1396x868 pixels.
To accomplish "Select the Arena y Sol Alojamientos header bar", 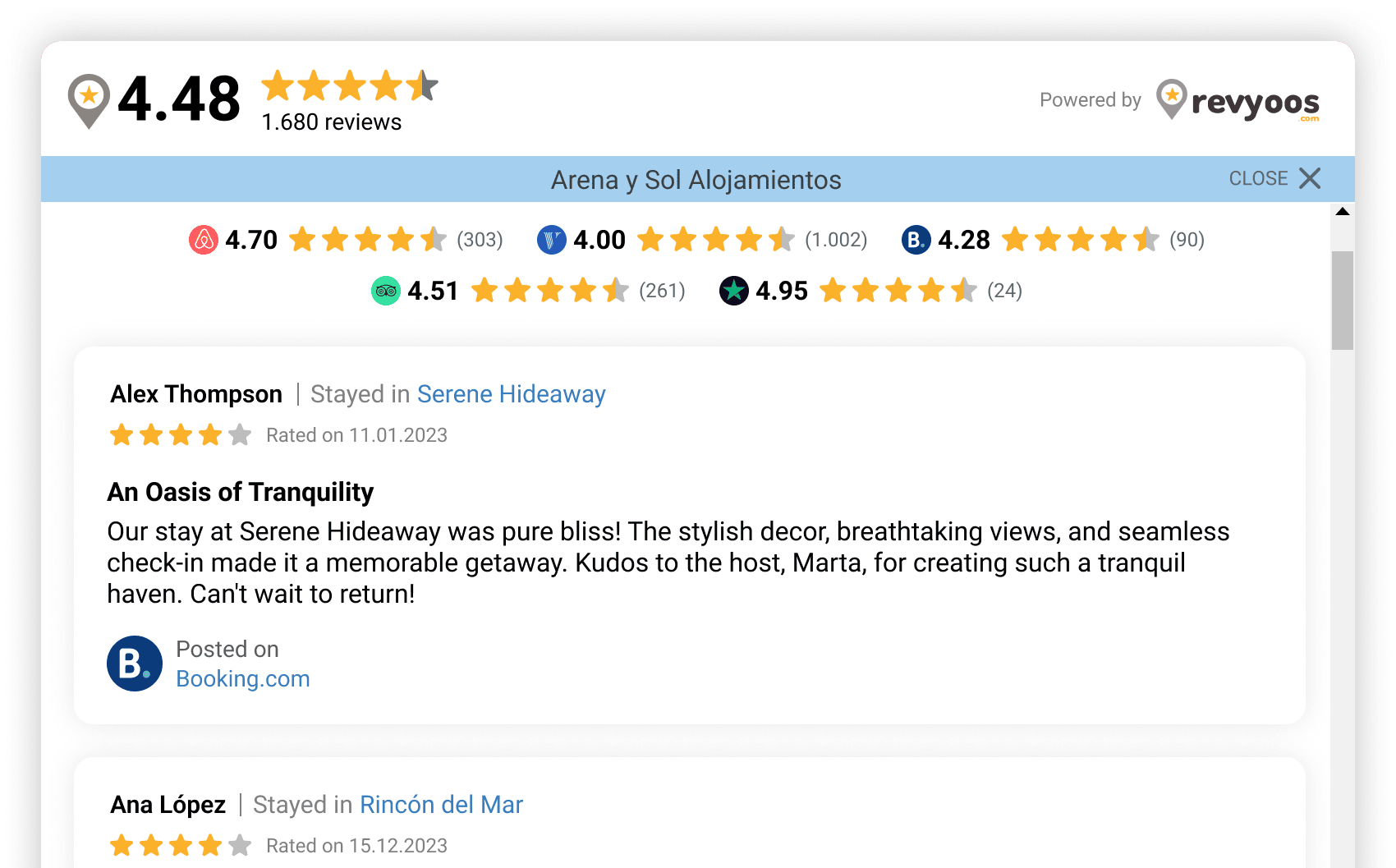I will click(695, 179).
